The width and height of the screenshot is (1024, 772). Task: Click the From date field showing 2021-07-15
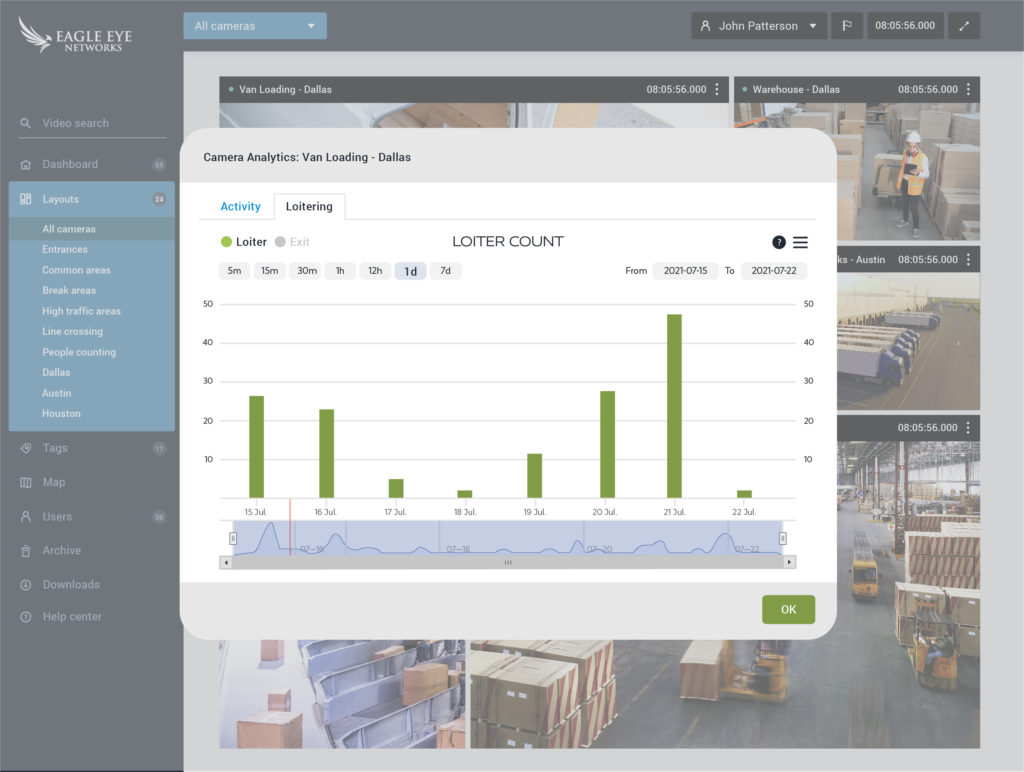pyautogui.click(x=686, y=270)
